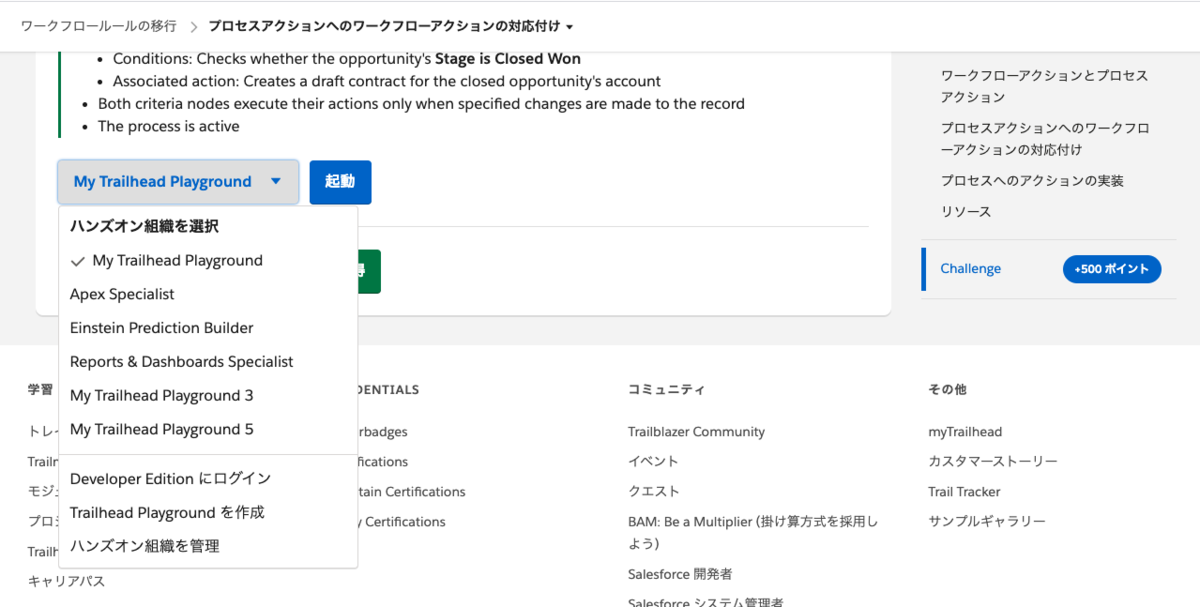Click the 'Stage is Closed Won' conditions line
This screenshot has height=607, width=1200.
[347, 59]
